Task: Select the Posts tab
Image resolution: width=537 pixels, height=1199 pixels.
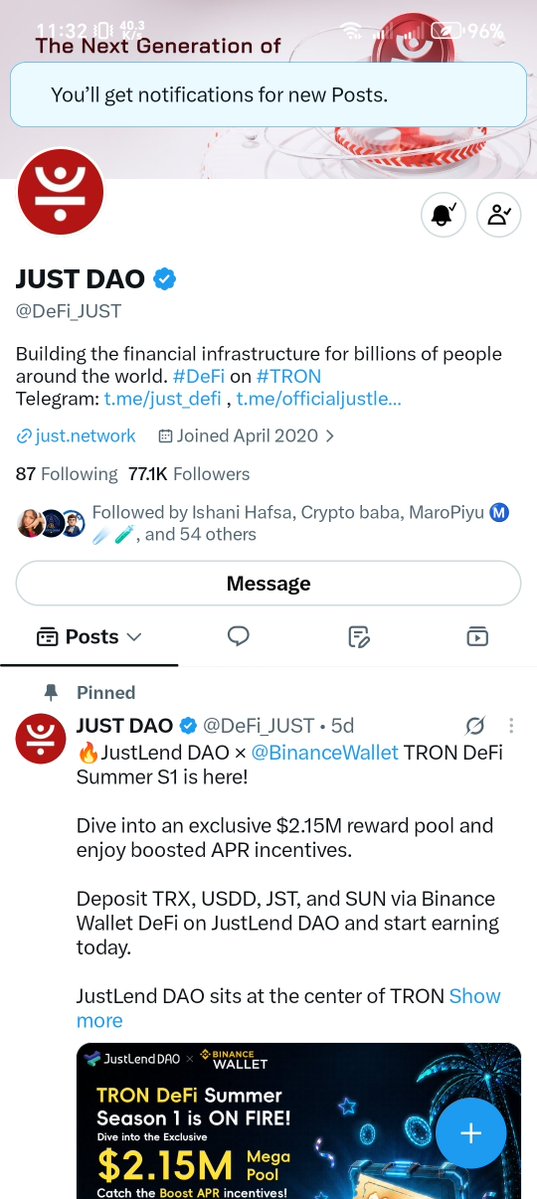Action: (90, 636)
